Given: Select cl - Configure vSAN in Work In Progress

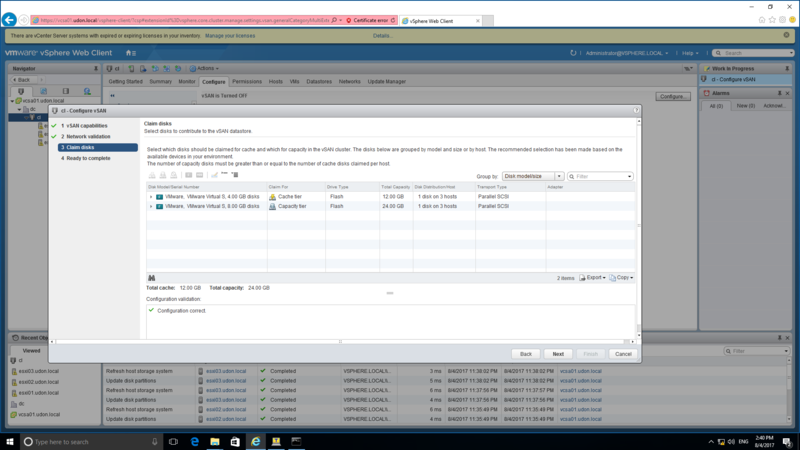Looking at the screenshot, I should [x=745, y=80].
